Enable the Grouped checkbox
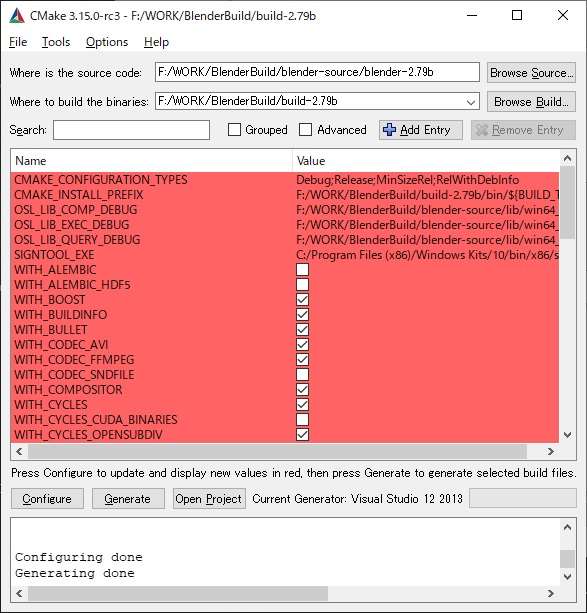 [x=234, y=130]
